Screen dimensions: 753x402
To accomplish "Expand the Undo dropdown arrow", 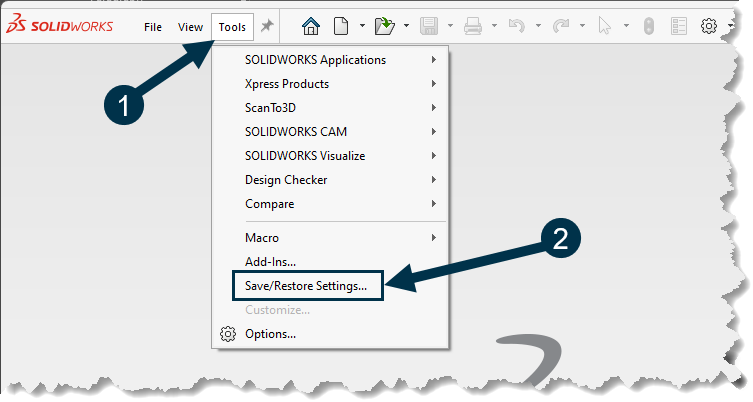I will point(538,26).
